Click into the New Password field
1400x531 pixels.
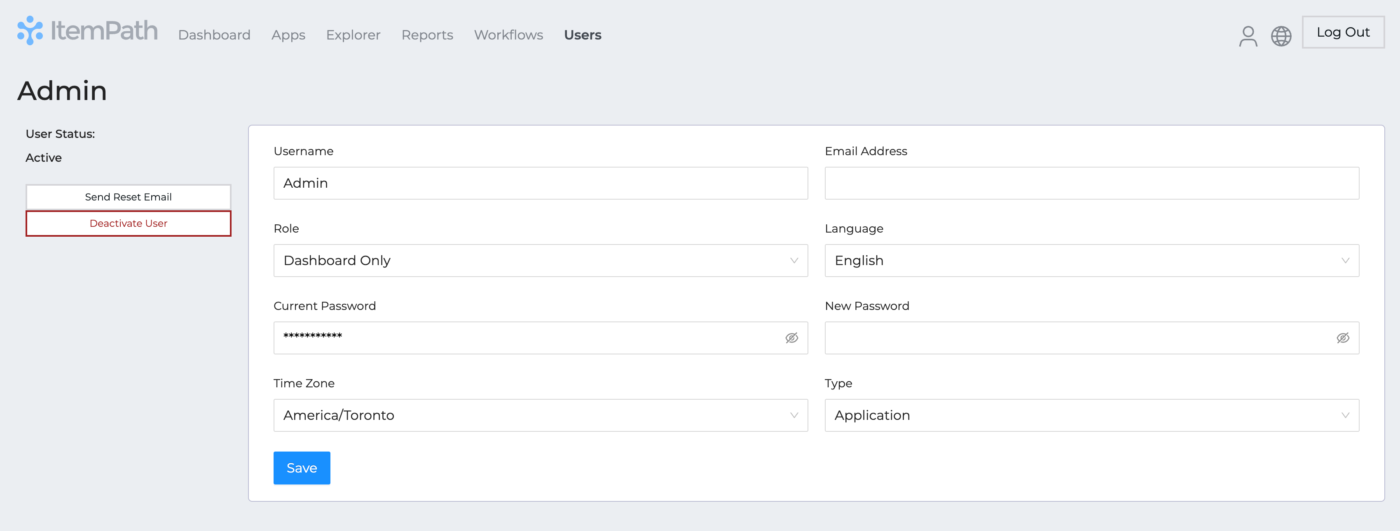coord(1092,338)
